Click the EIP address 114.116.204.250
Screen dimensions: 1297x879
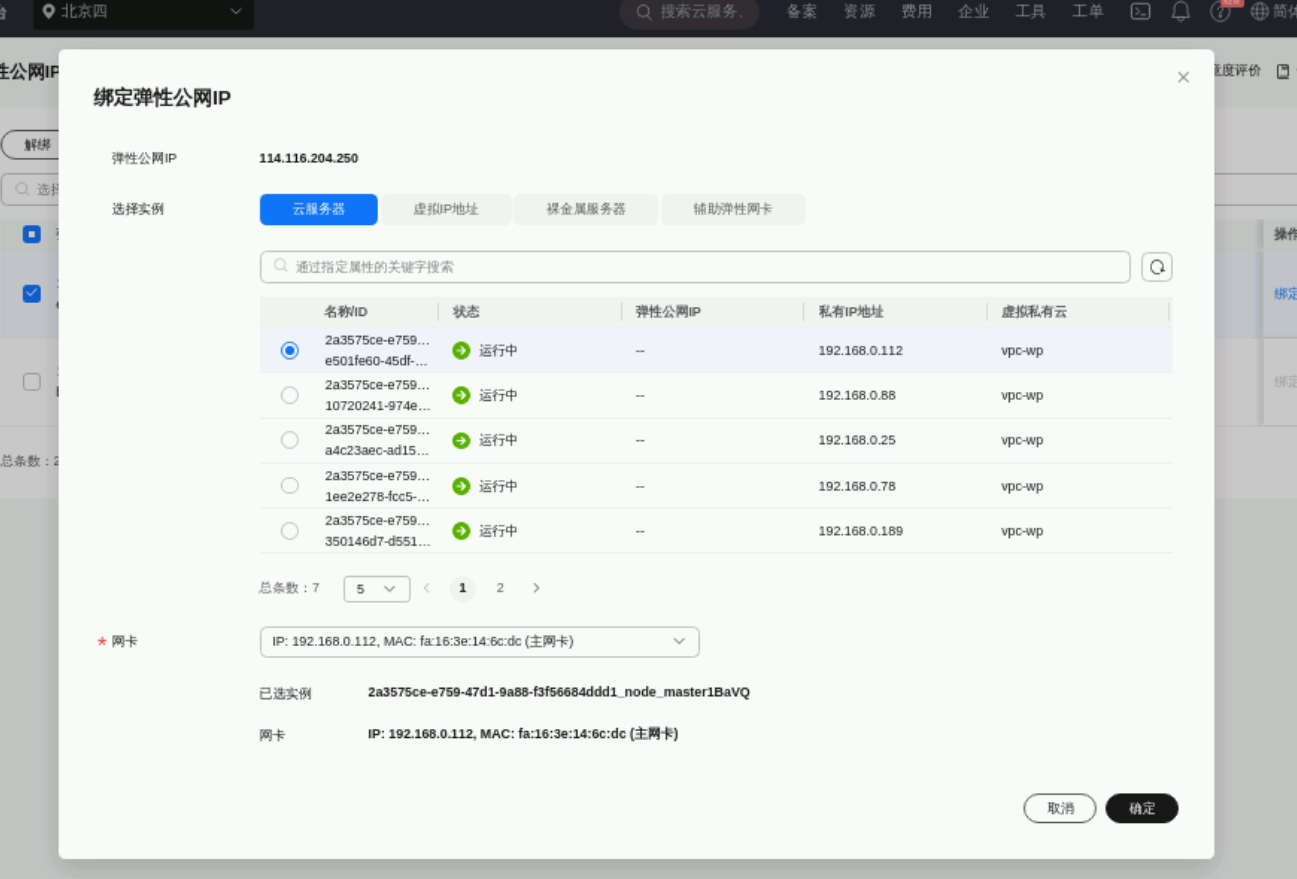point(308,158)
